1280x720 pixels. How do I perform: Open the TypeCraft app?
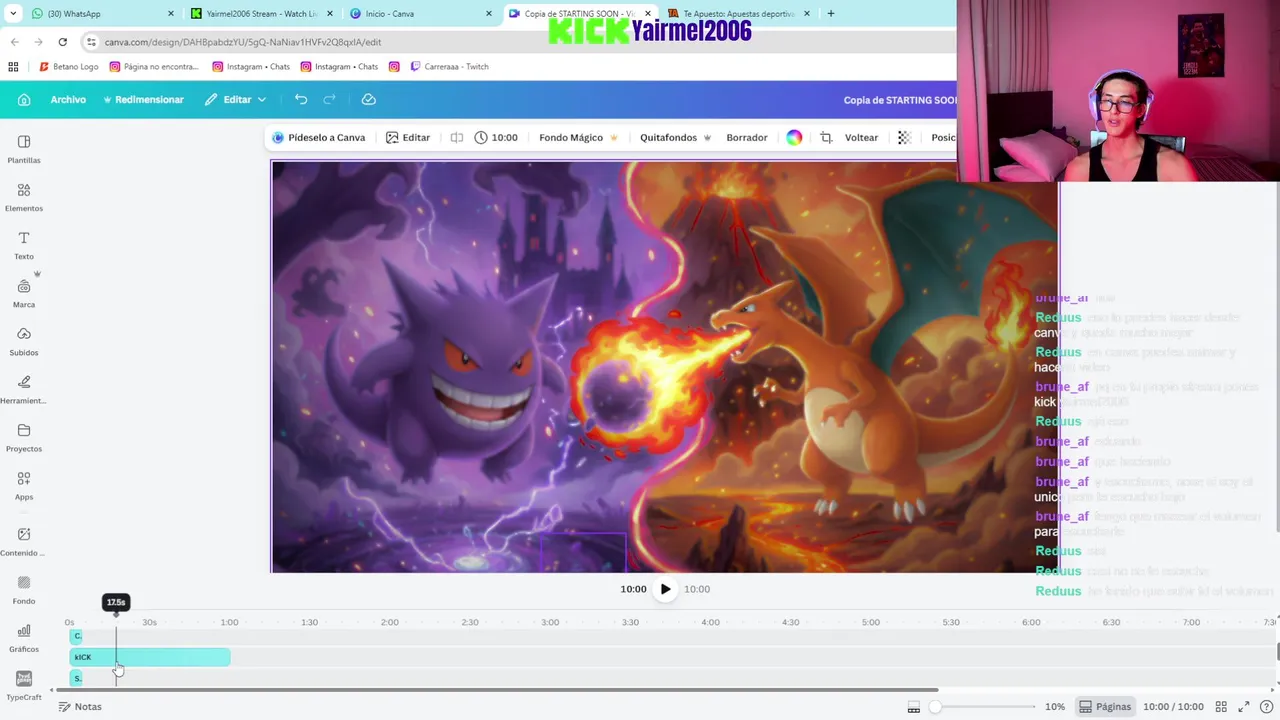pyautogui.click(x=24, y=685)
